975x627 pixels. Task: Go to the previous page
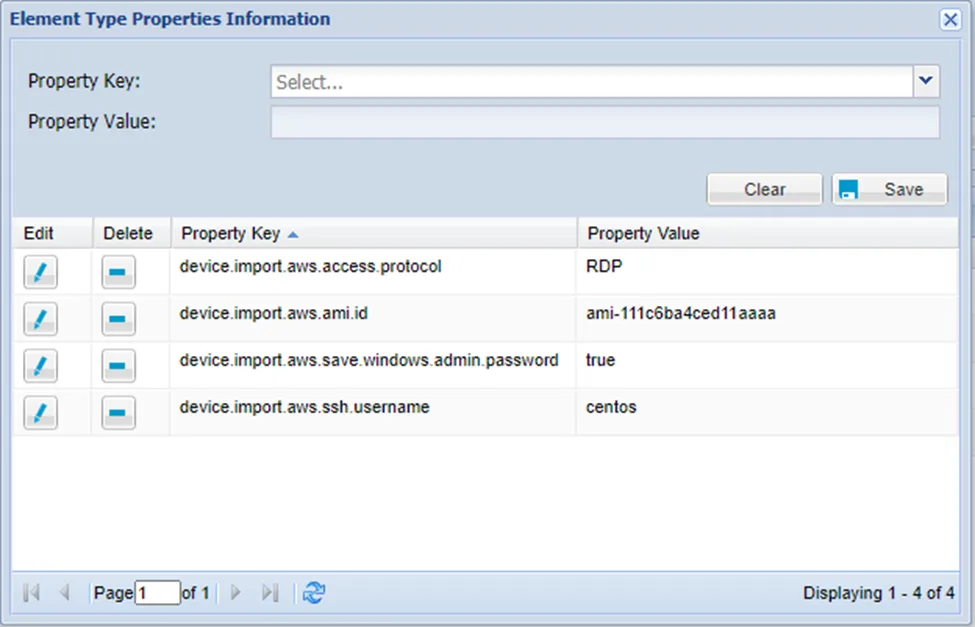click(x=64, y=592)
